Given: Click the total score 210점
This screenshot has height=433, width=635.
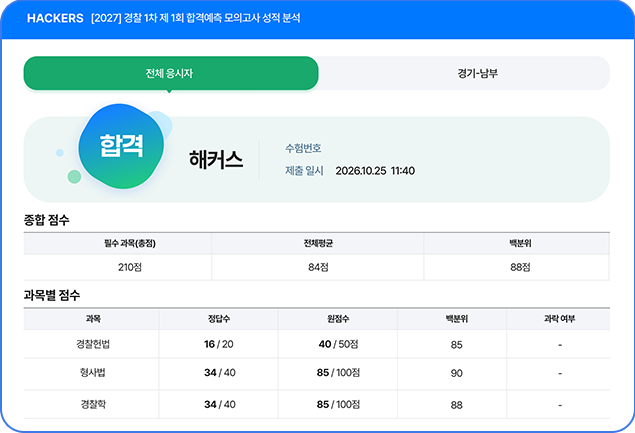Looking at the screenshot, I should click(x=130, y=267).
